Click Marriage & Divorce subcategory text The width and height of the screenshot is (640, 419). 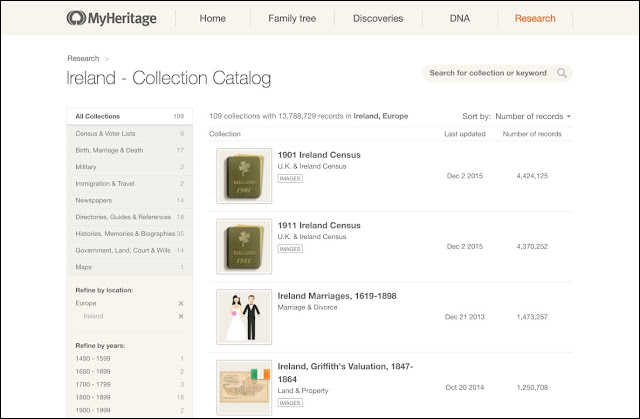[x=307, y=308]
